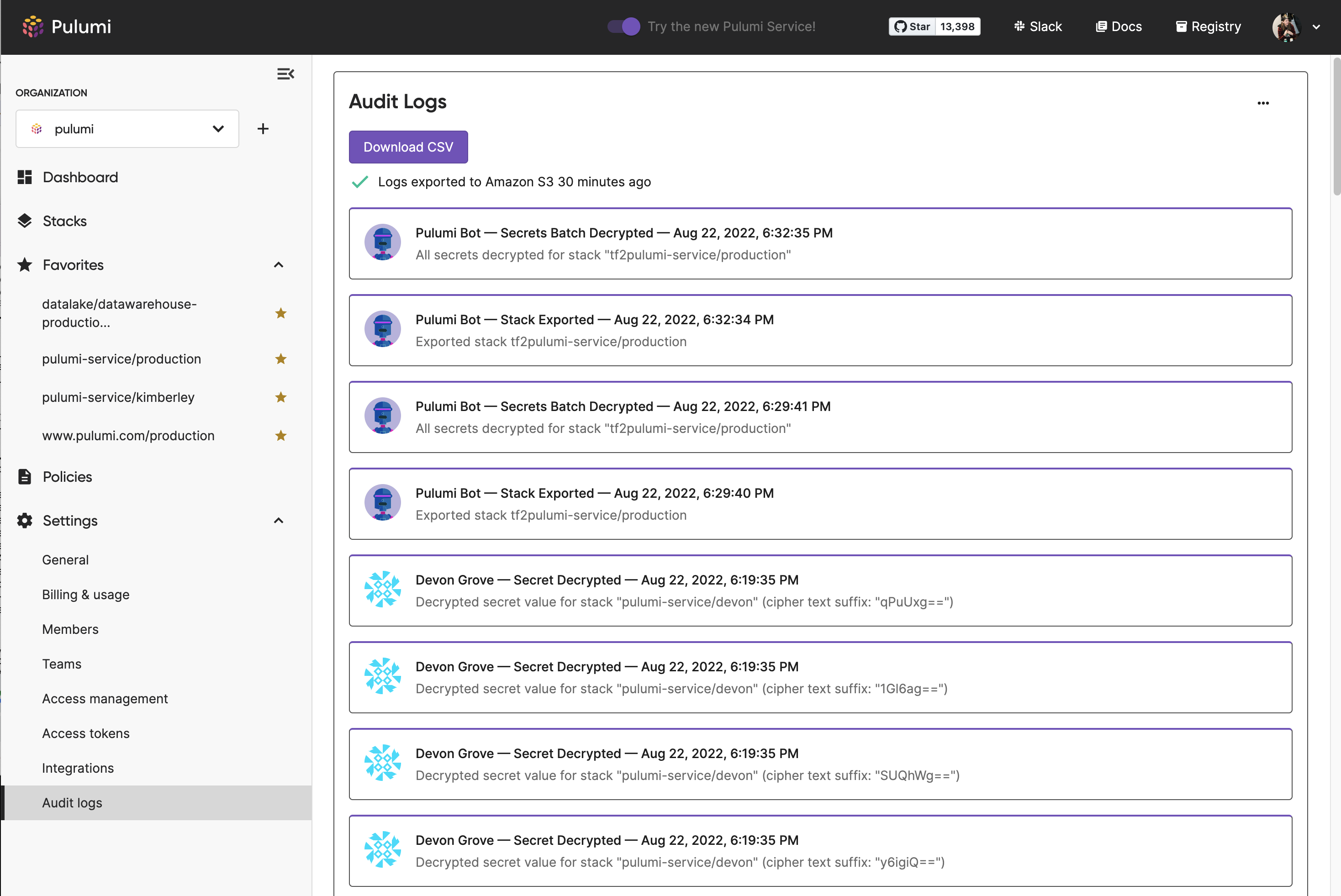This screenshot has width=1341, height=896.
Task: Click Stack Exported entry at 6:29:40 PM
Action: click(x=820, y=504)
